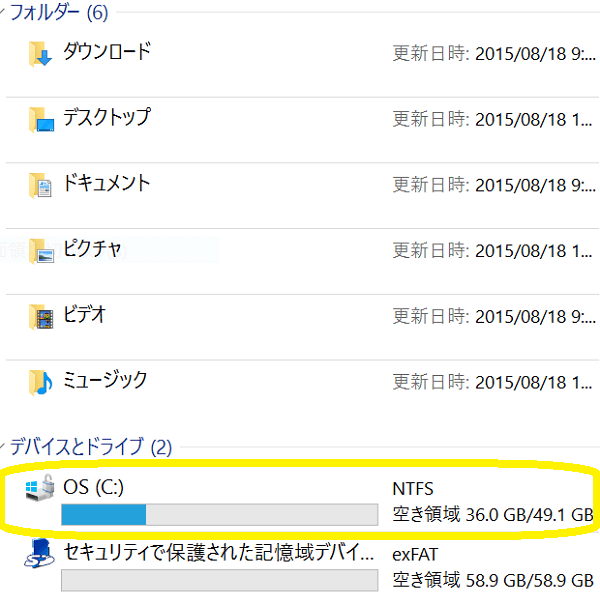Click the NTFS file system text

tap(413, 489)
